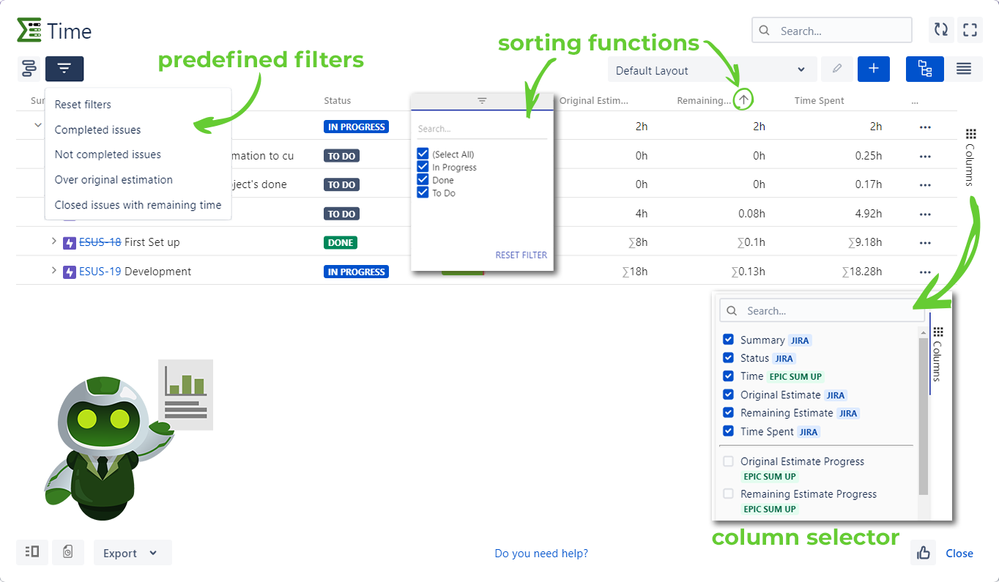Image resolution: width=999 pixels, height=582 pixels.
Task: Open the Export dropdown
Action: [131, 552]
